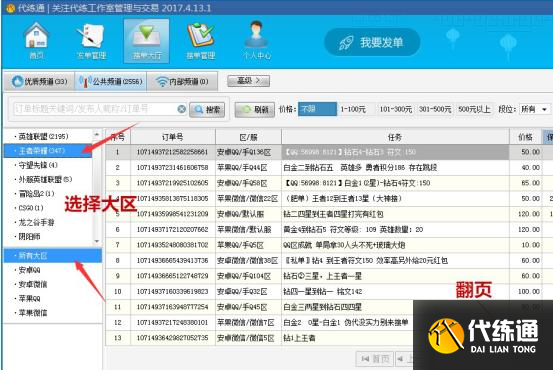Switch to 优质频道 tab
Screen dimensions: 553x370
(x=39, y=81)
